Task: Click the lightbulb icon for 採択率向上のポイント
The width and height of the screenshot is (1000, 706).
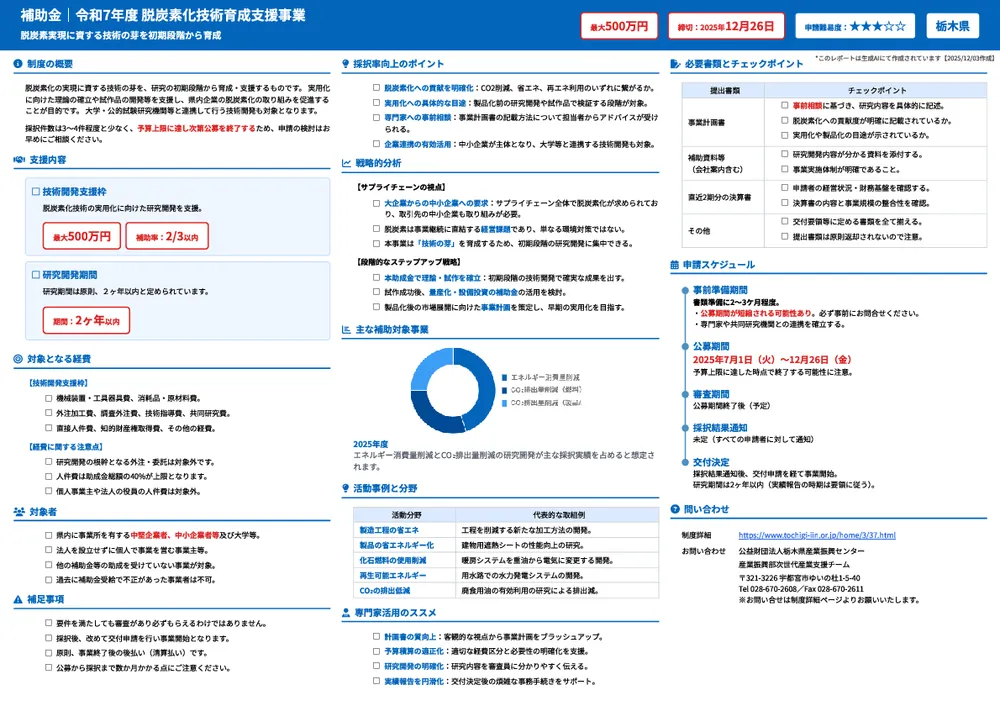Action: click(344, 65)
